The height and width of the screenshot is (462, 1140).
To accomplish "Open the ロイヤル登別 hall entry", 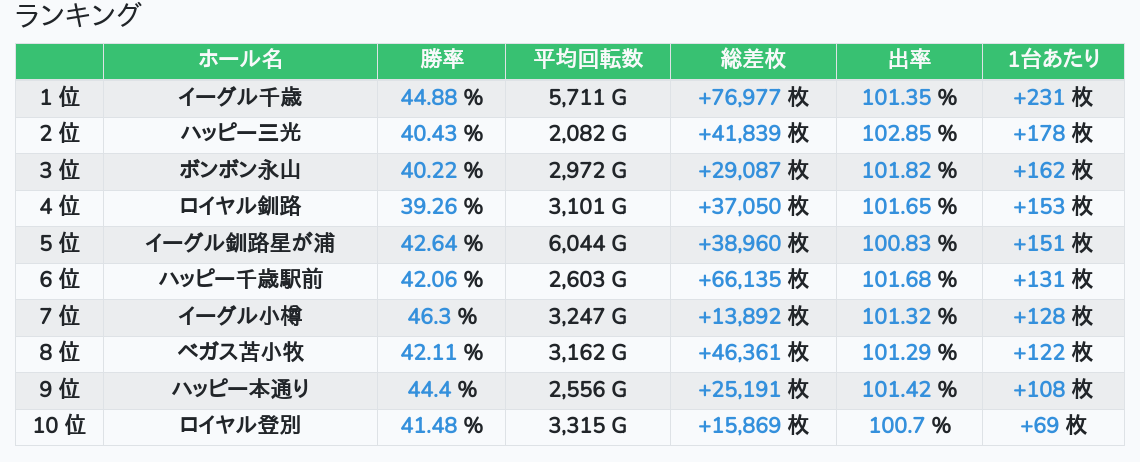I will [x=240, y=425].
